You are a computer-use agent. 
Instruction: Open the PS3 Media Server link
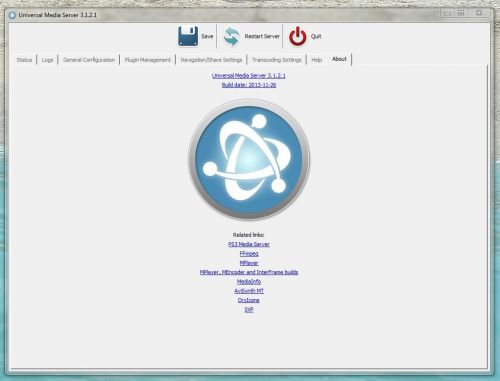click(x=249, y=244)
